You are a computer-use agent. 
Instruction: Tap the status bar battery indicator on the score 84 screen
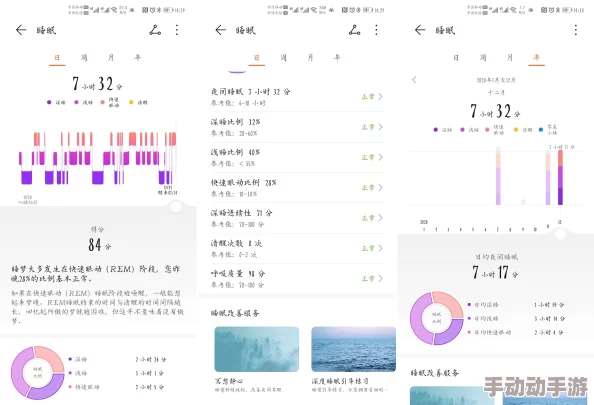point(169,10)
